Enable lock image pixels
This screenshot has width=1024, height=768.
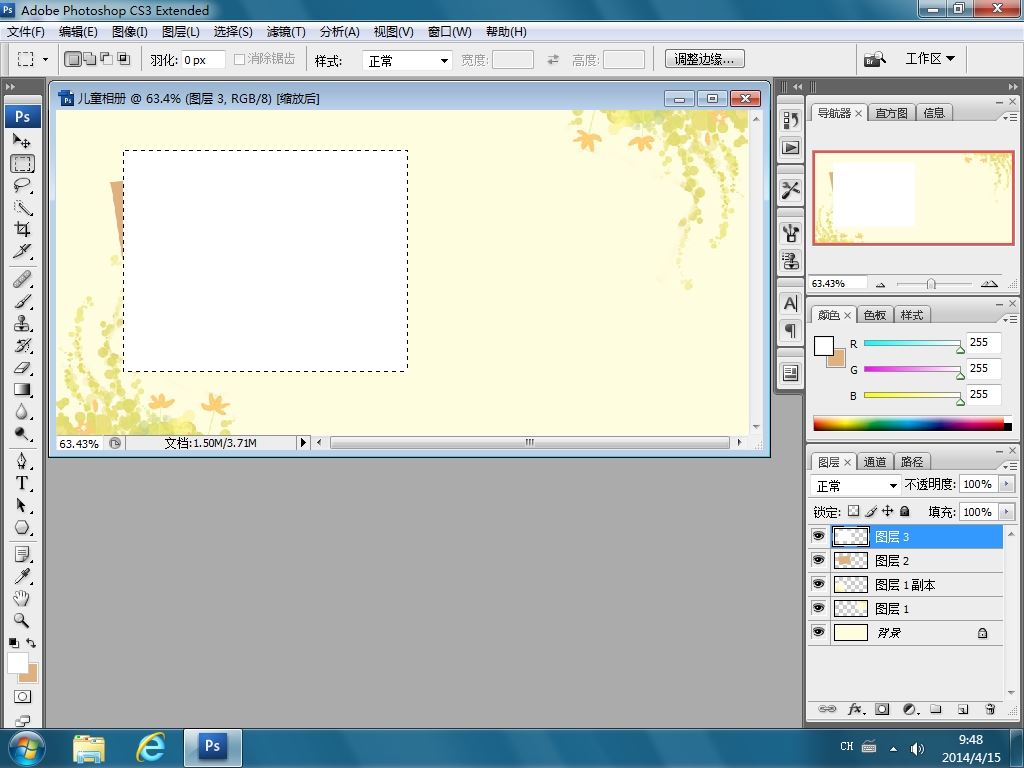tap(871, 511)
